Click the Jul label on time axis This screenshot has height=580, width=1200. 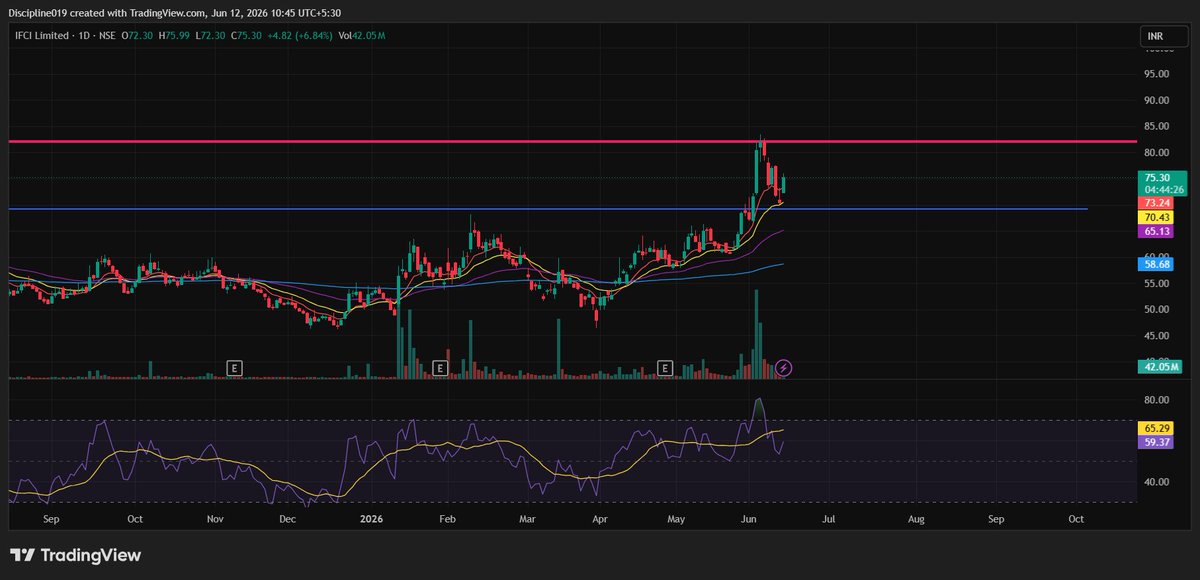pos(829,520)
